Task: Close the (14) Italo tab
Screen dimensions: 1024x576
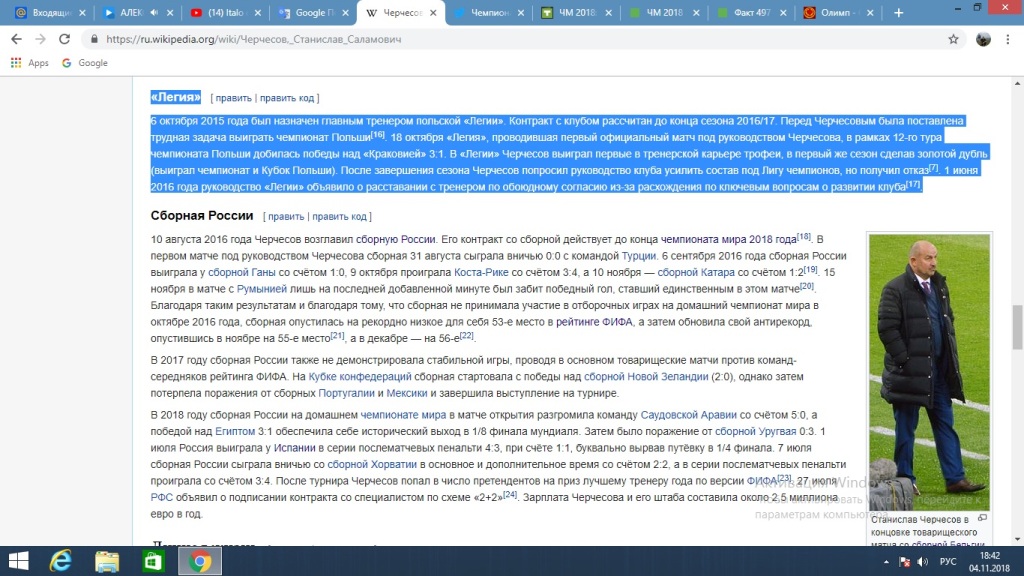Action: coord(258,12)
